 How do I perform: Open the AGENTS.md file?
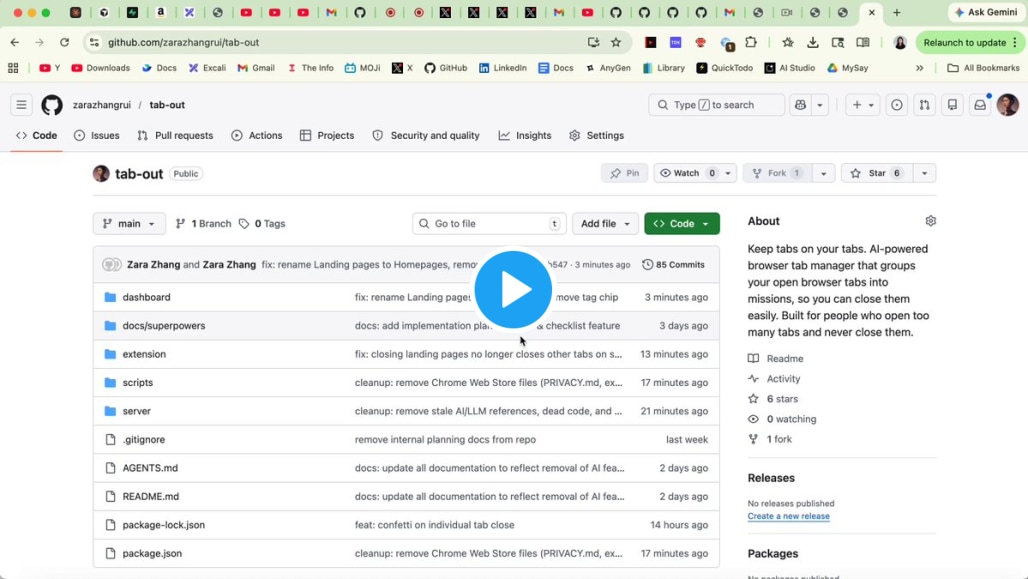150,468
